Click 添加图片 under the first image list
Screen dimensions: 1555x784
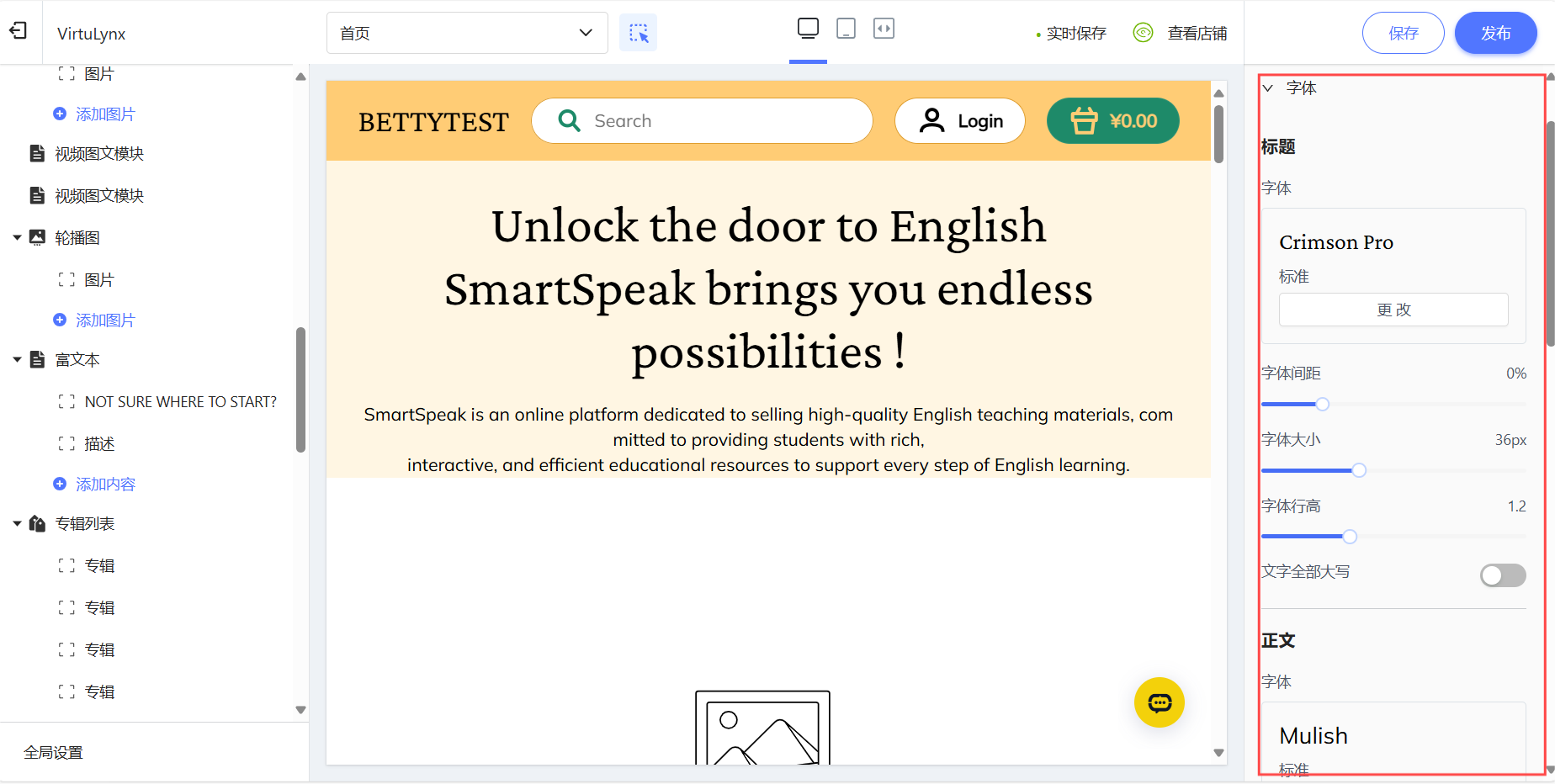click(105, 114)
